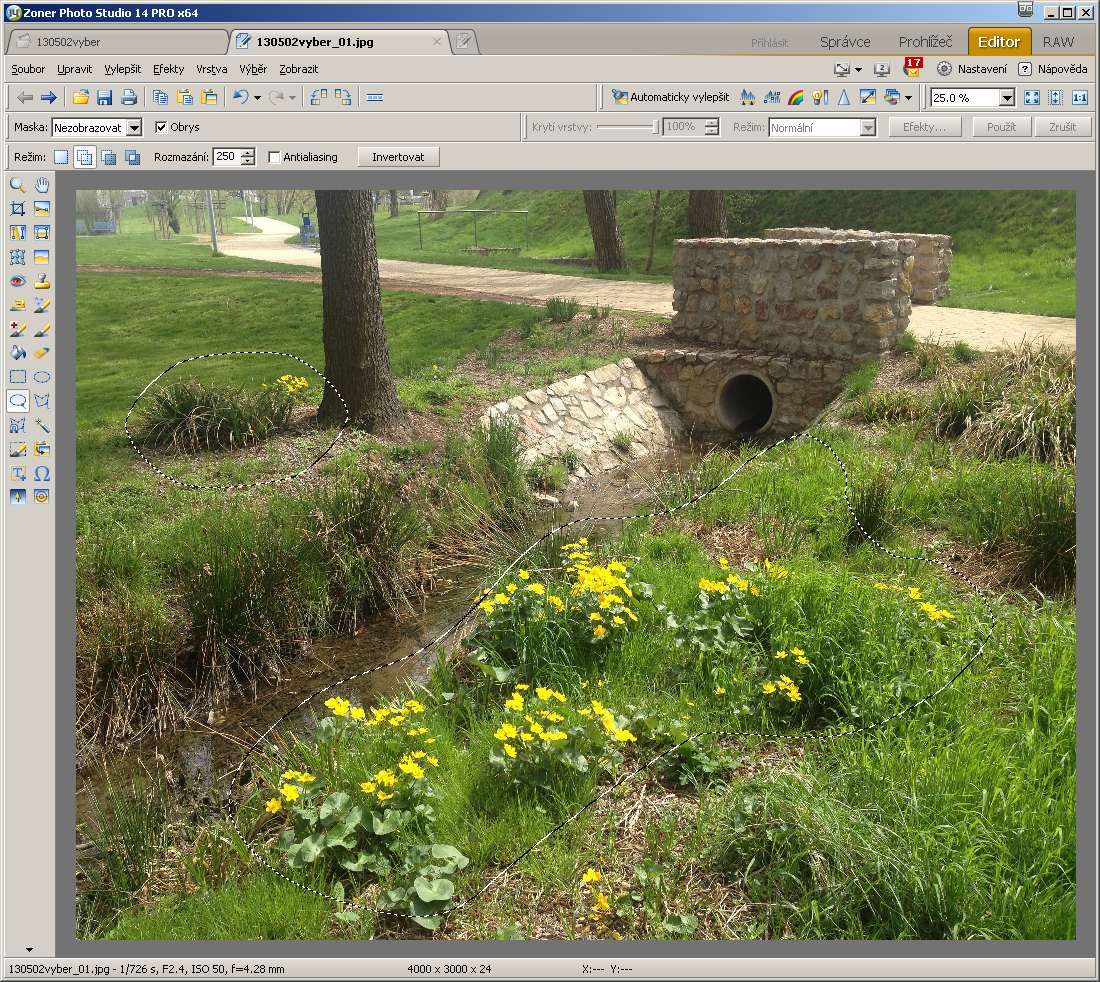Choose the Crop tool
Image resolution: width=1100 pixels, height=982 pixels.
[17, 209]
